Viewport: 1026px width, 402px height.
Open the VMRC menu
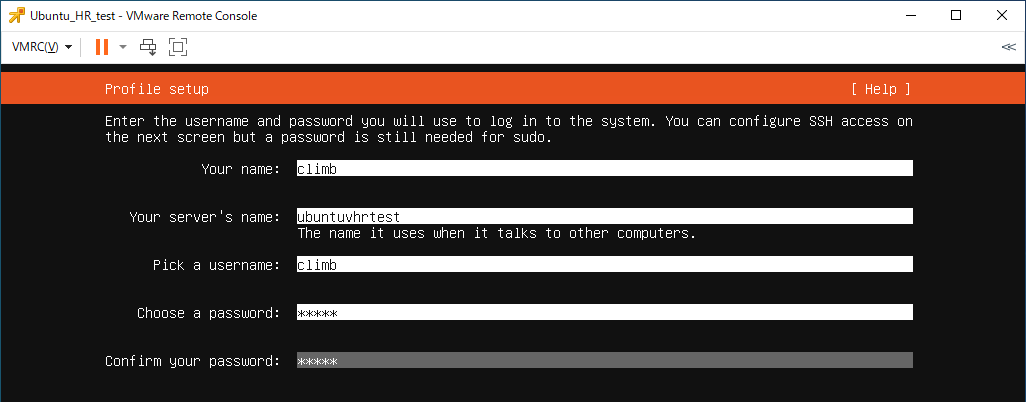pos(42,47)
